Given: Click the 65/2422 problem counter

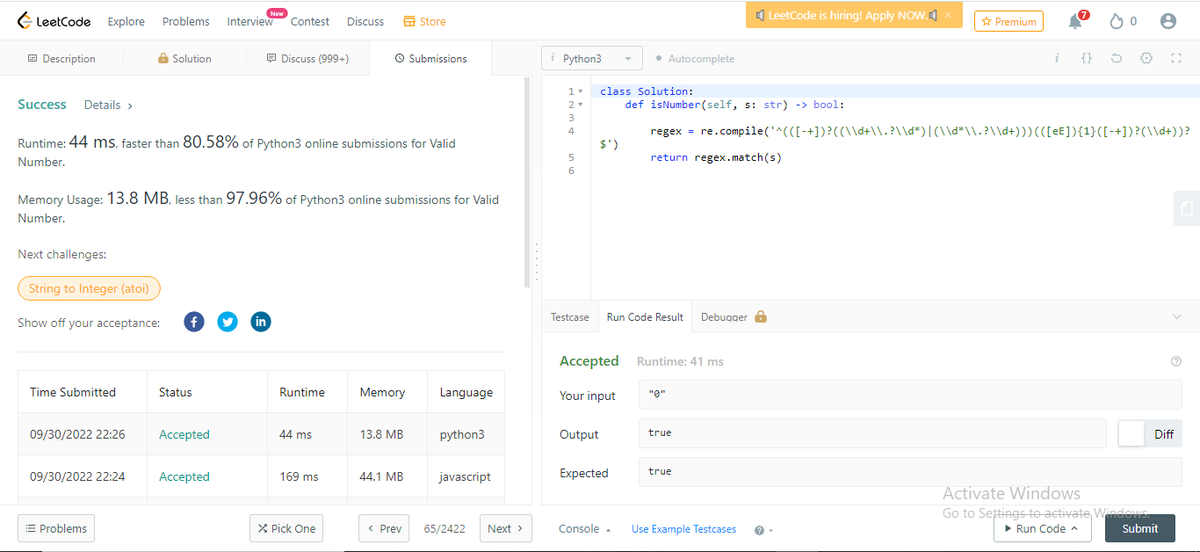Looking at the screenshot, I should click(444, 529).
